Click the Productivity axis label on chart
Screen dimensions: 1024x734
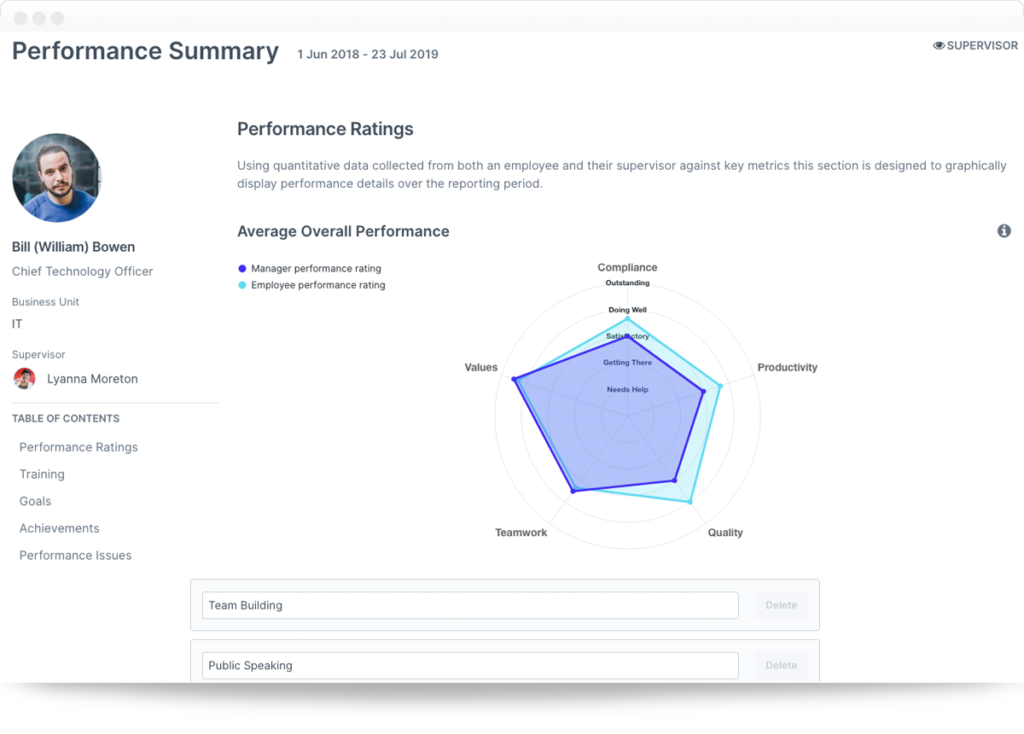pyautogui.click(x=787, y=367)
